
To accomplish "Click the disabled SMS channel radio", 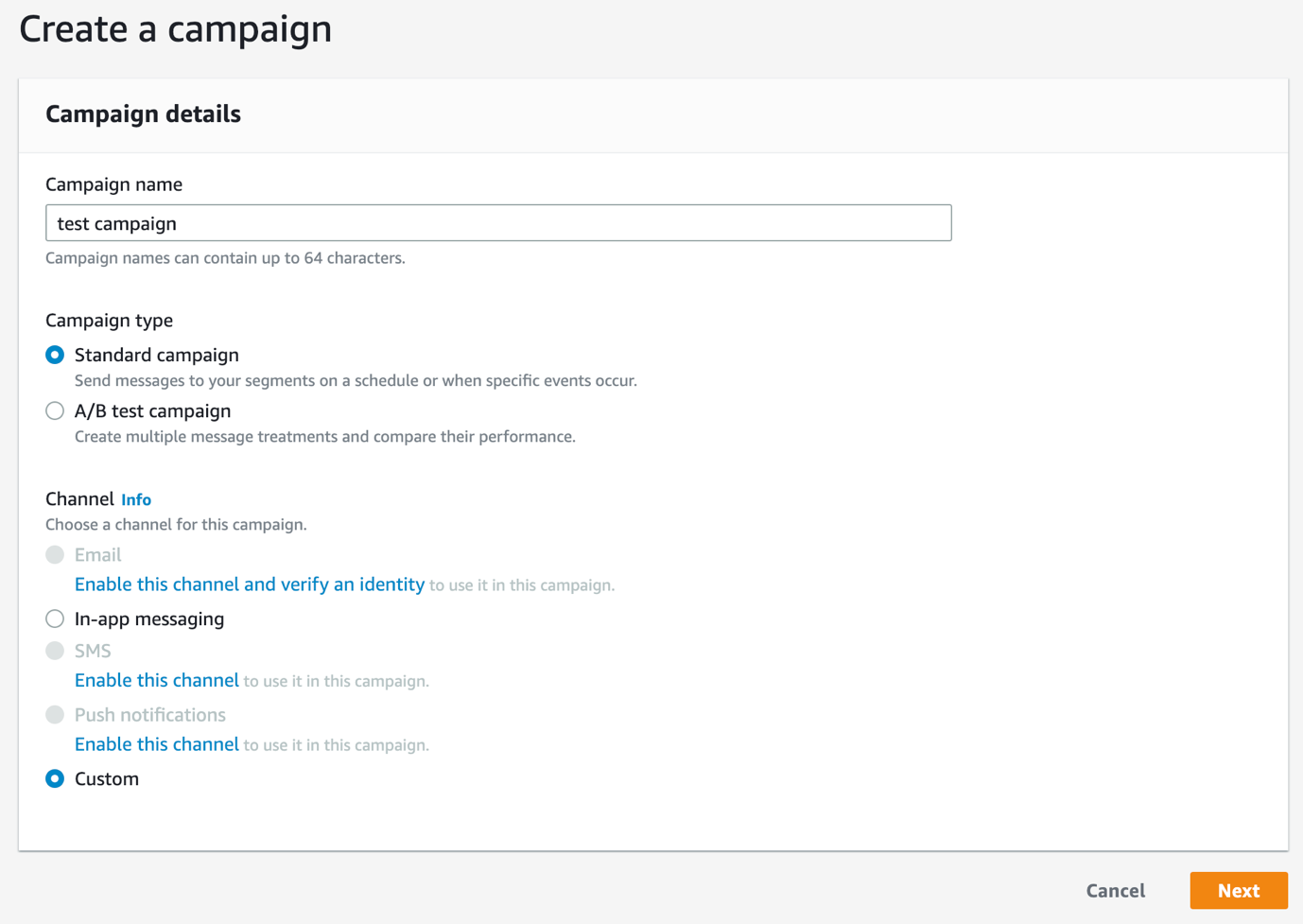I will [55, 652].
